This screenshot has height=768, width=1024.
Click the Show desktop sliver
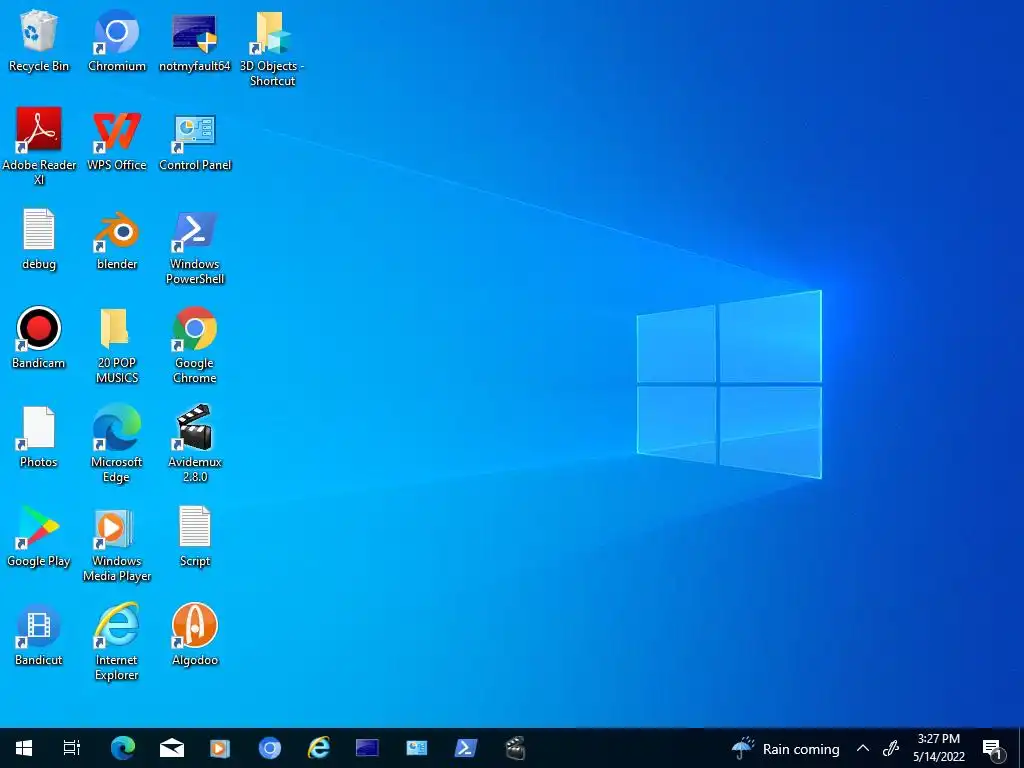1020,748
